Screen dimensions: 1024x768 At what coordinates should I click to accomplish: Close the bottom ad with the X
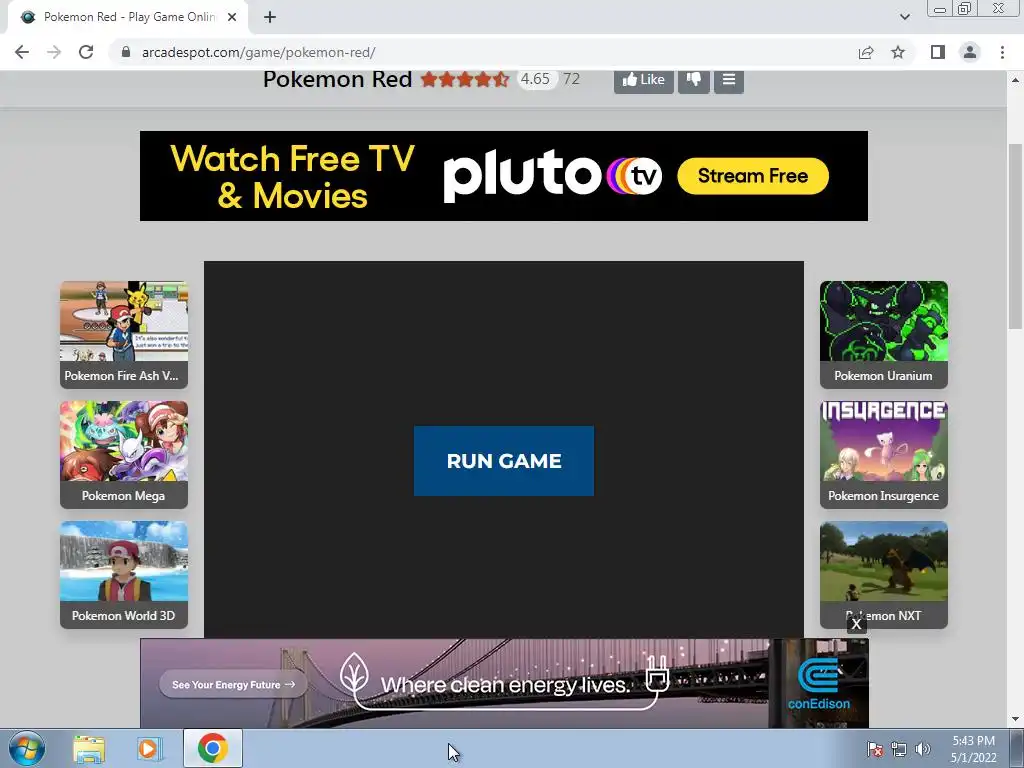[x=856, y=624]
